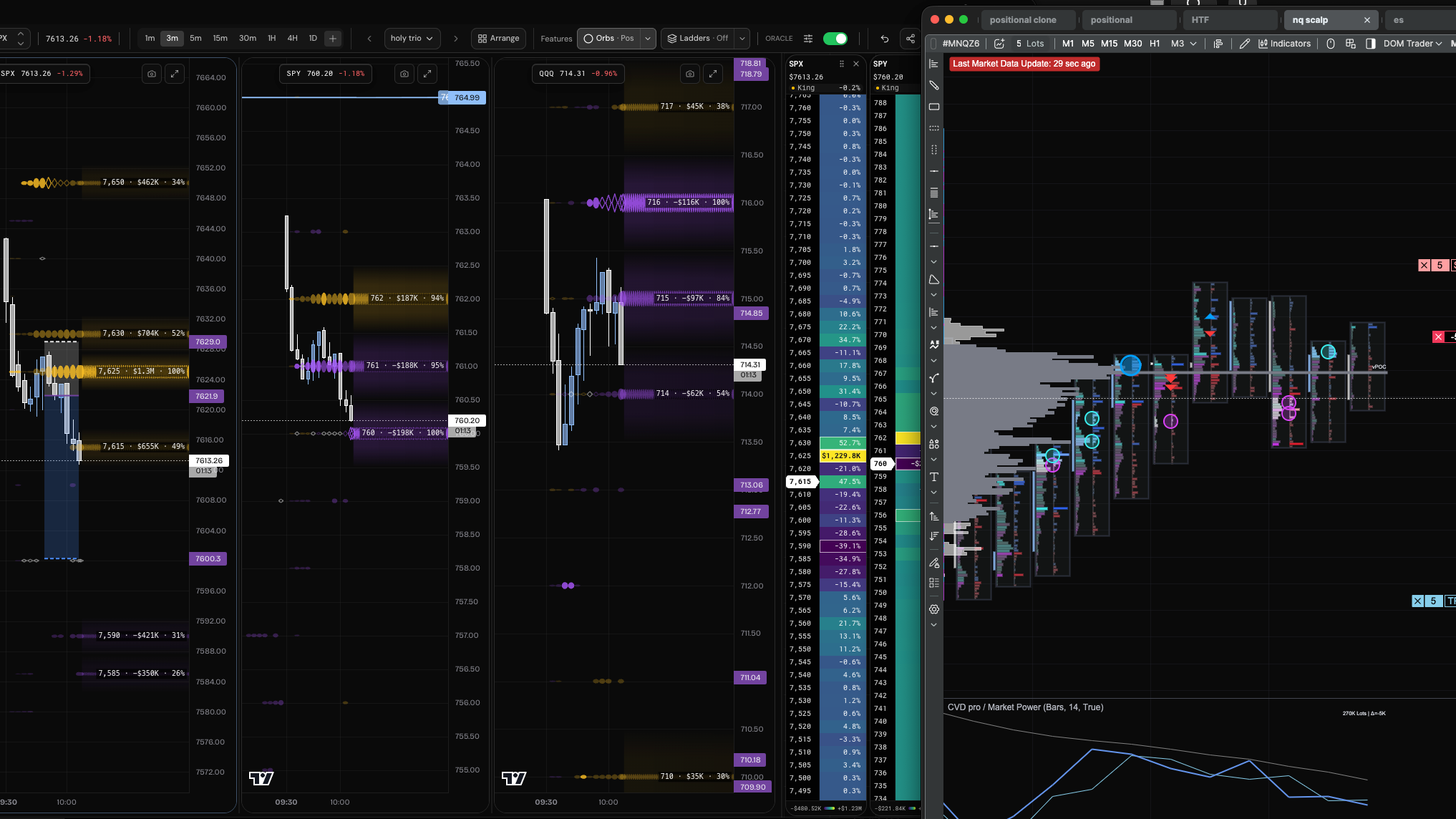1456x819 pixels.
Task: Select the 15m timeframe
Action: pos(220,39)
